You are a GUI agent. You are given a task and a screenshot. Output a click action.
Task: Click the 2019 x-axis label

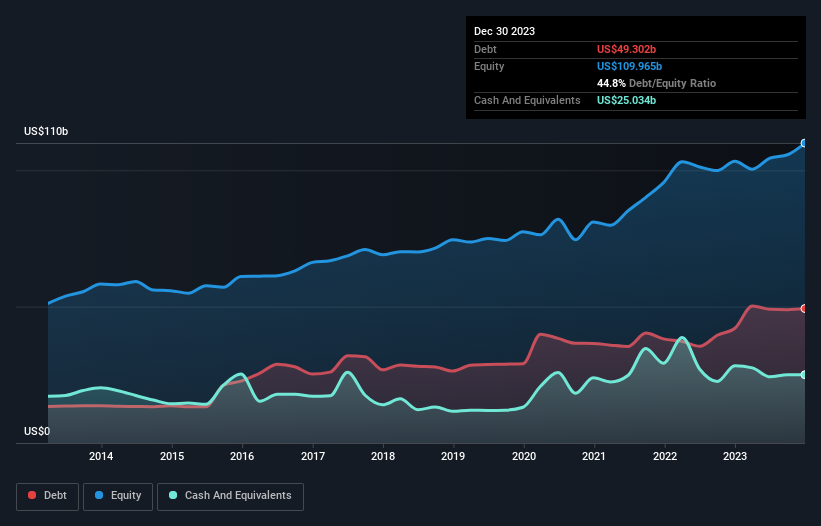[453, 456]
